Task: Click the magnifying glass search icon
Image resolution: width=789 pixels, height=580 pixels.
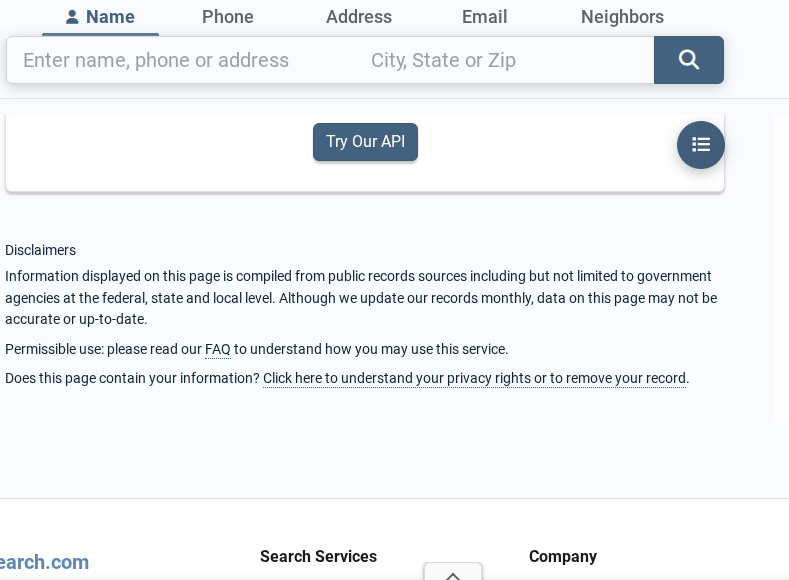Action: (x=689, y=60)
